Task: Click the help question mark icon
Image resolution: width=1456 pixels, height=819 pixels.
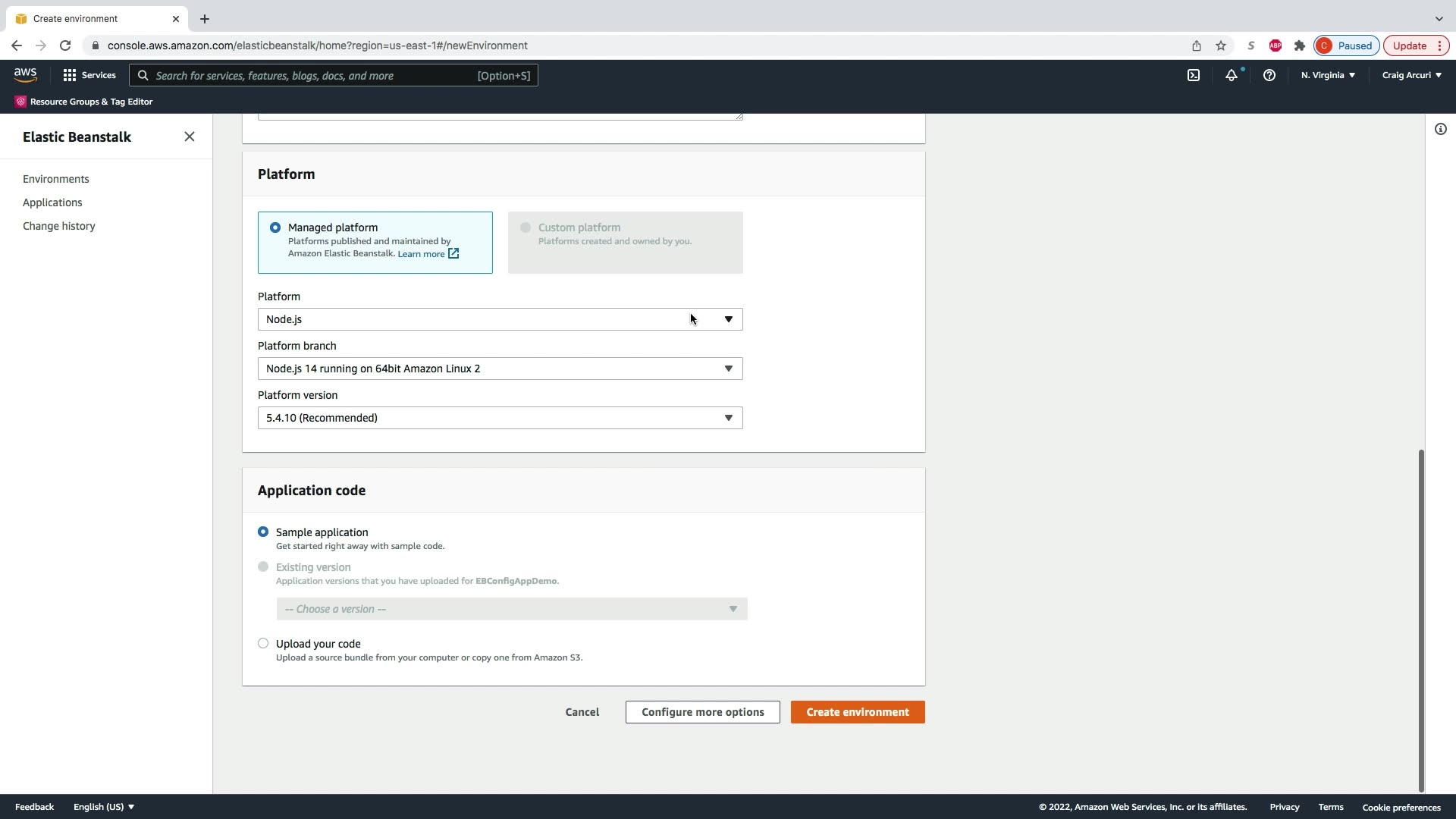Action: 1269,75
